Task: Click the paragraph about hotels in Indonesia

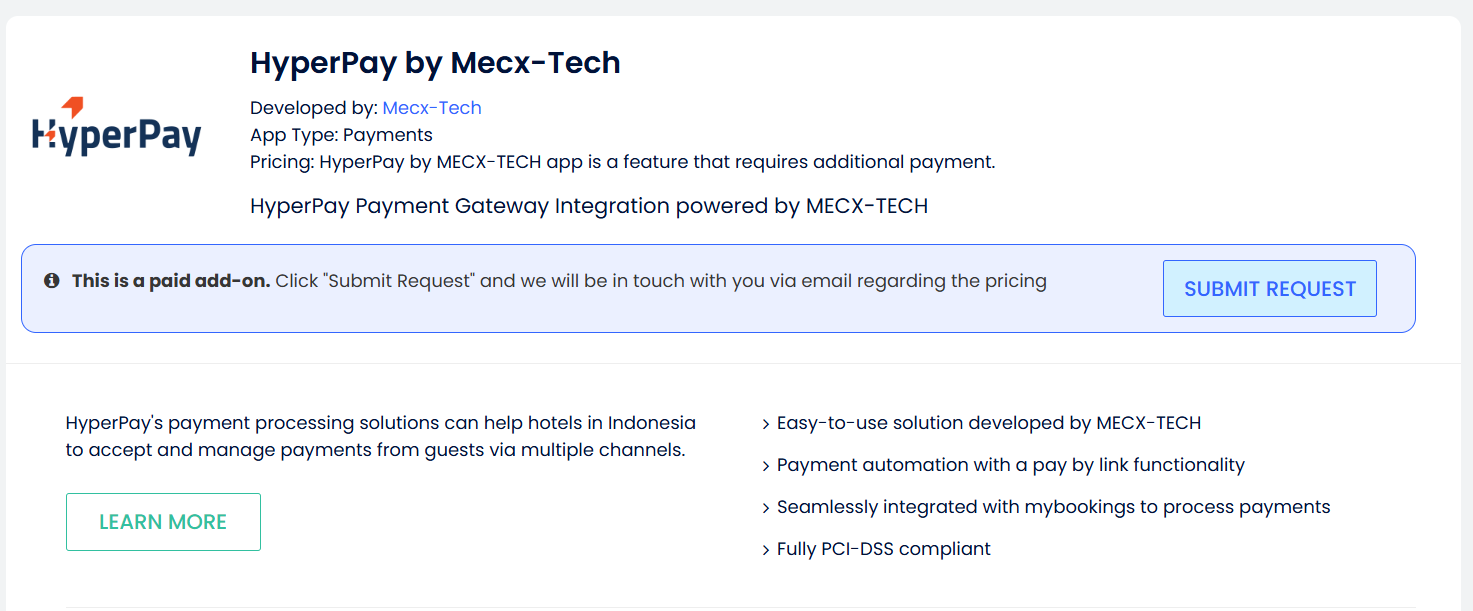Action: 380,436
